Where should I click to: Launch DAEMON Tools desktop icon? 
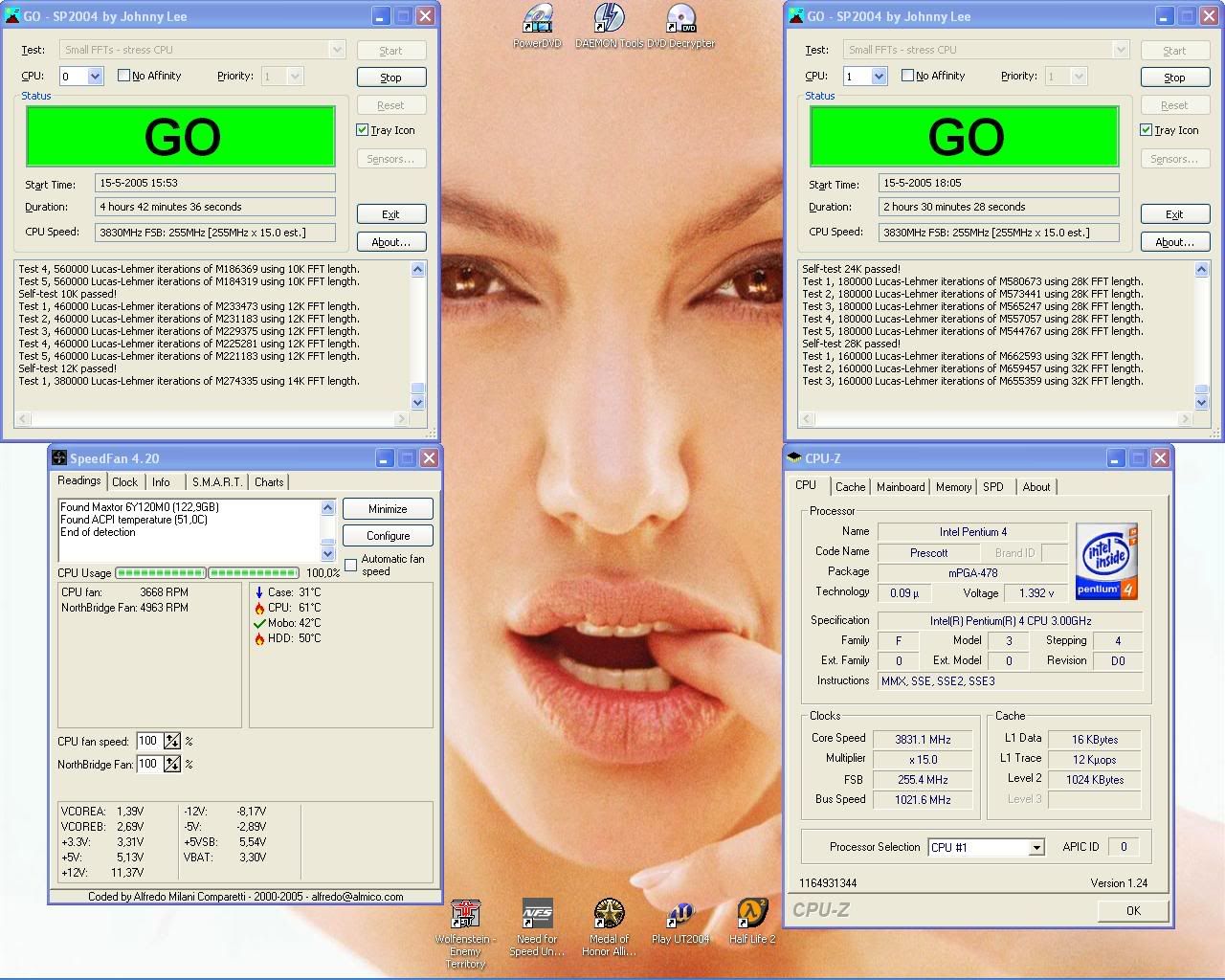(x=609, y=21)
